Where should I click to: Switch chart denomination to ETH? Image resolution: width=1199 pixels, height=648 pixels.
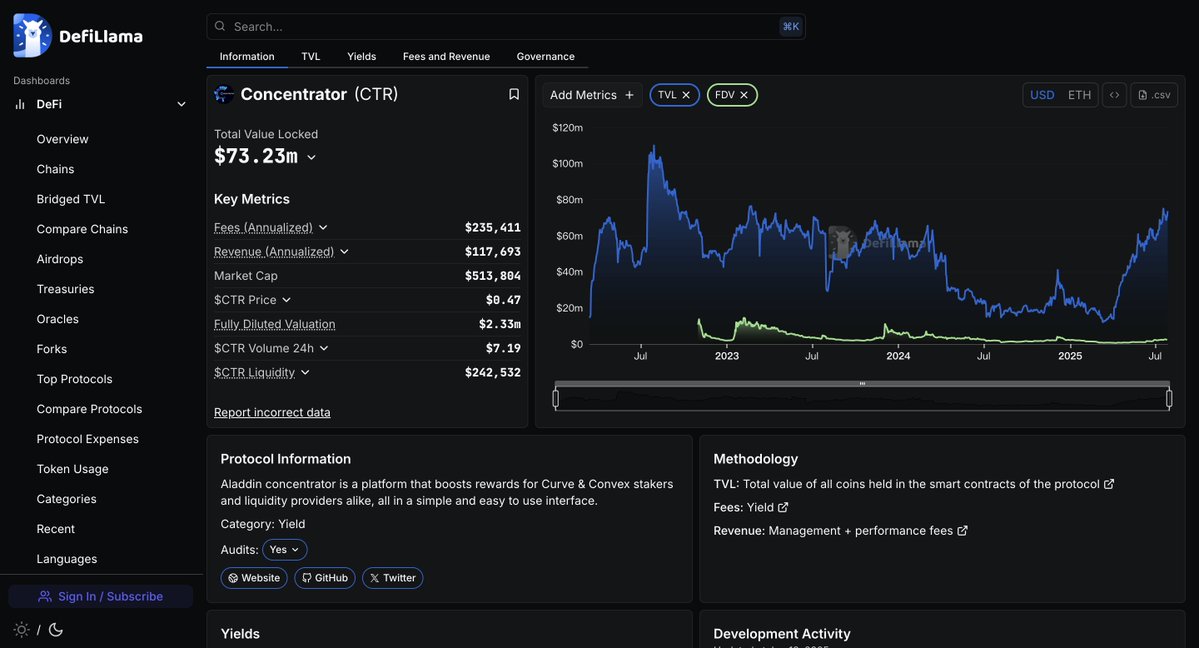1079,95
